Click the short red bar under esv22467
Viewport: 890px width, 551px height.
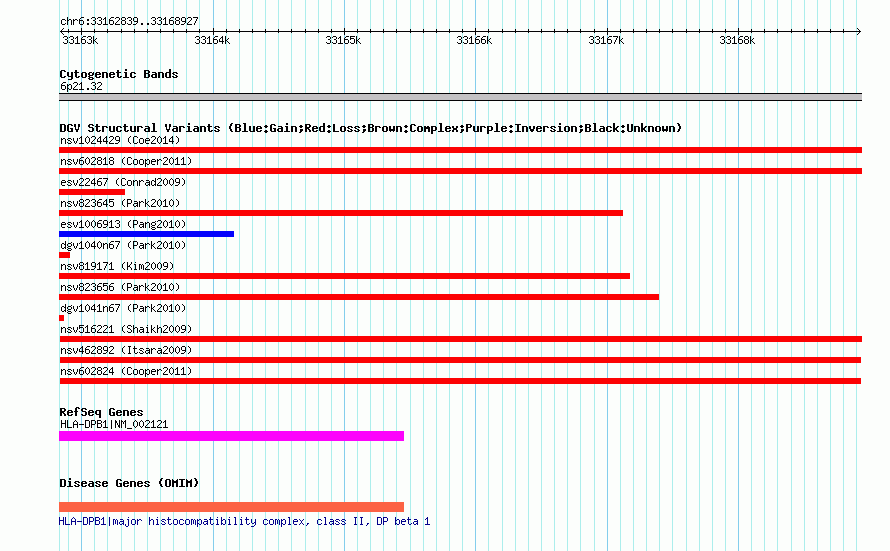(92, 192)
